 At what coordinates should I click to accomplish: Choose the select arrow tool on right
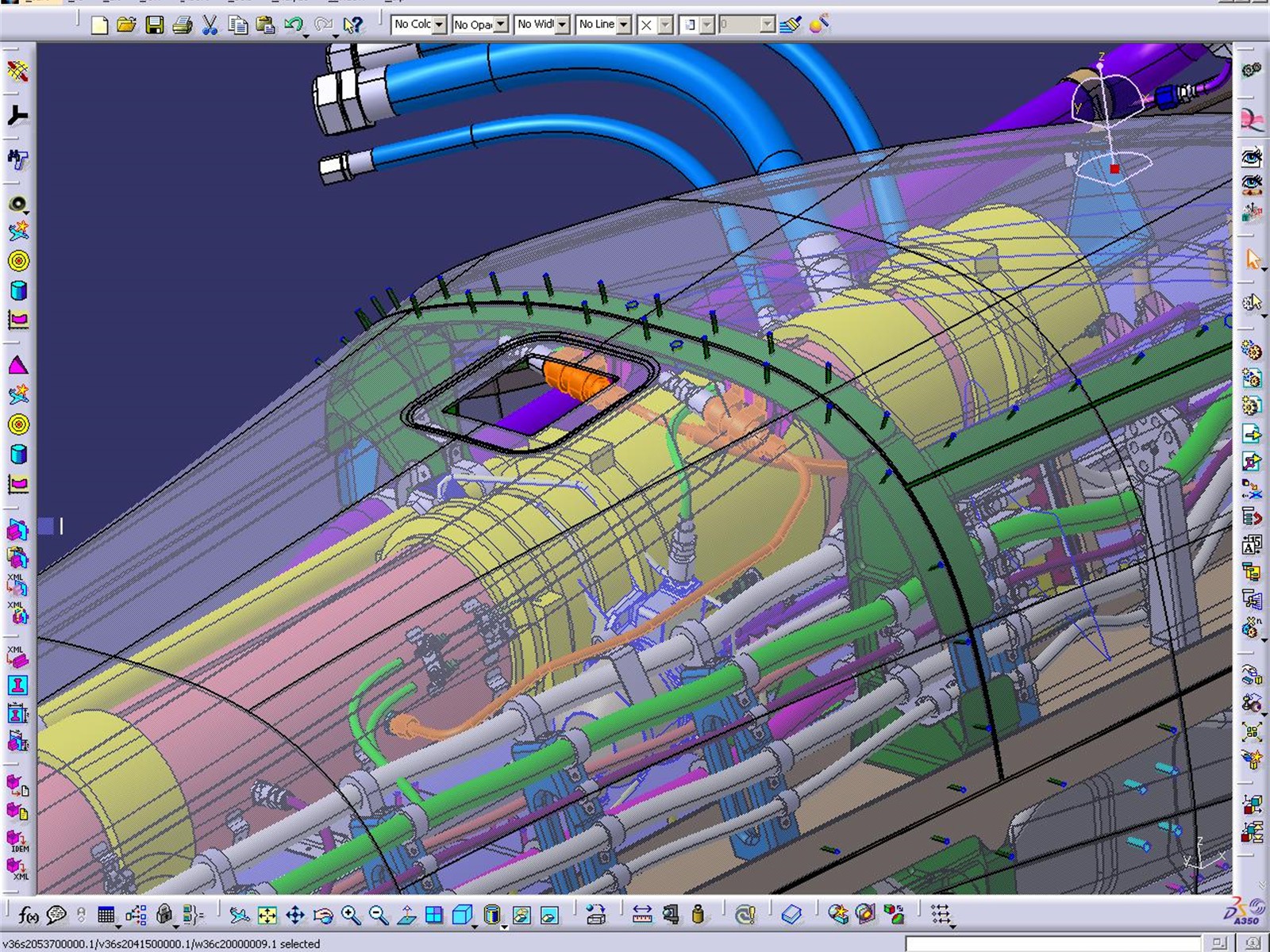click(1253, 259)
